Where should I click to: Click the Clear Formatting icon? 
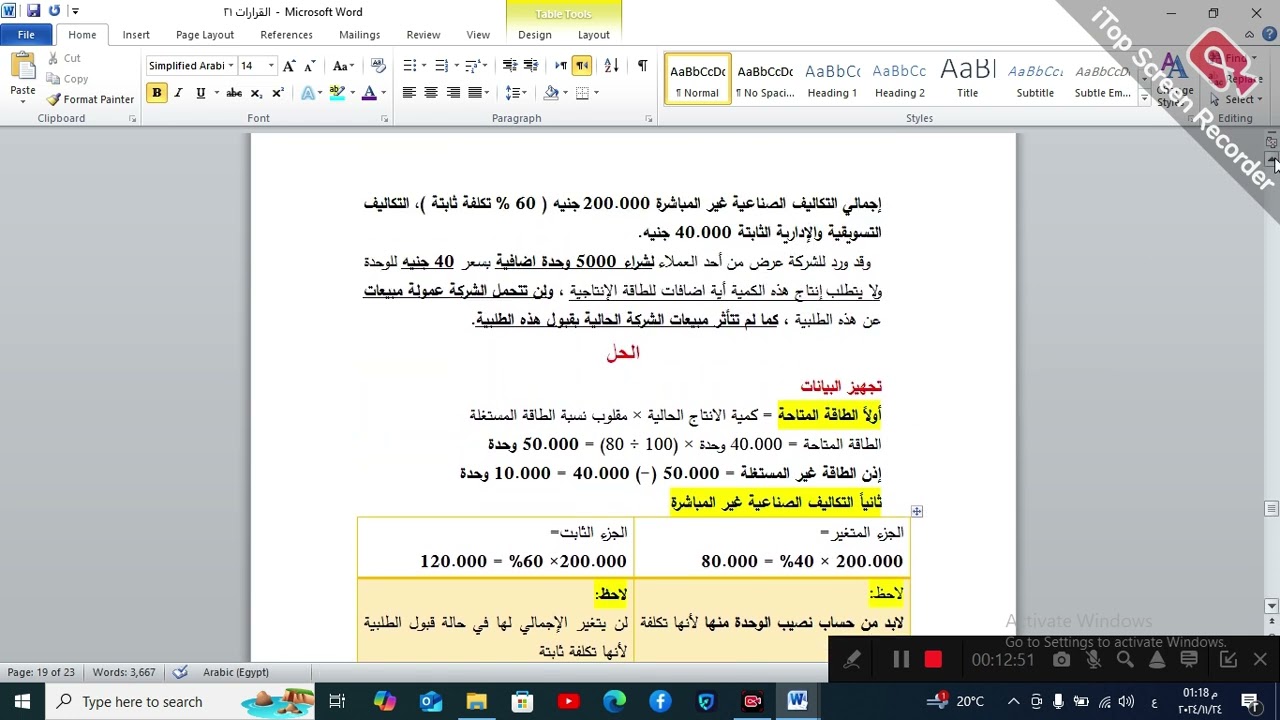tap(378, 66)
